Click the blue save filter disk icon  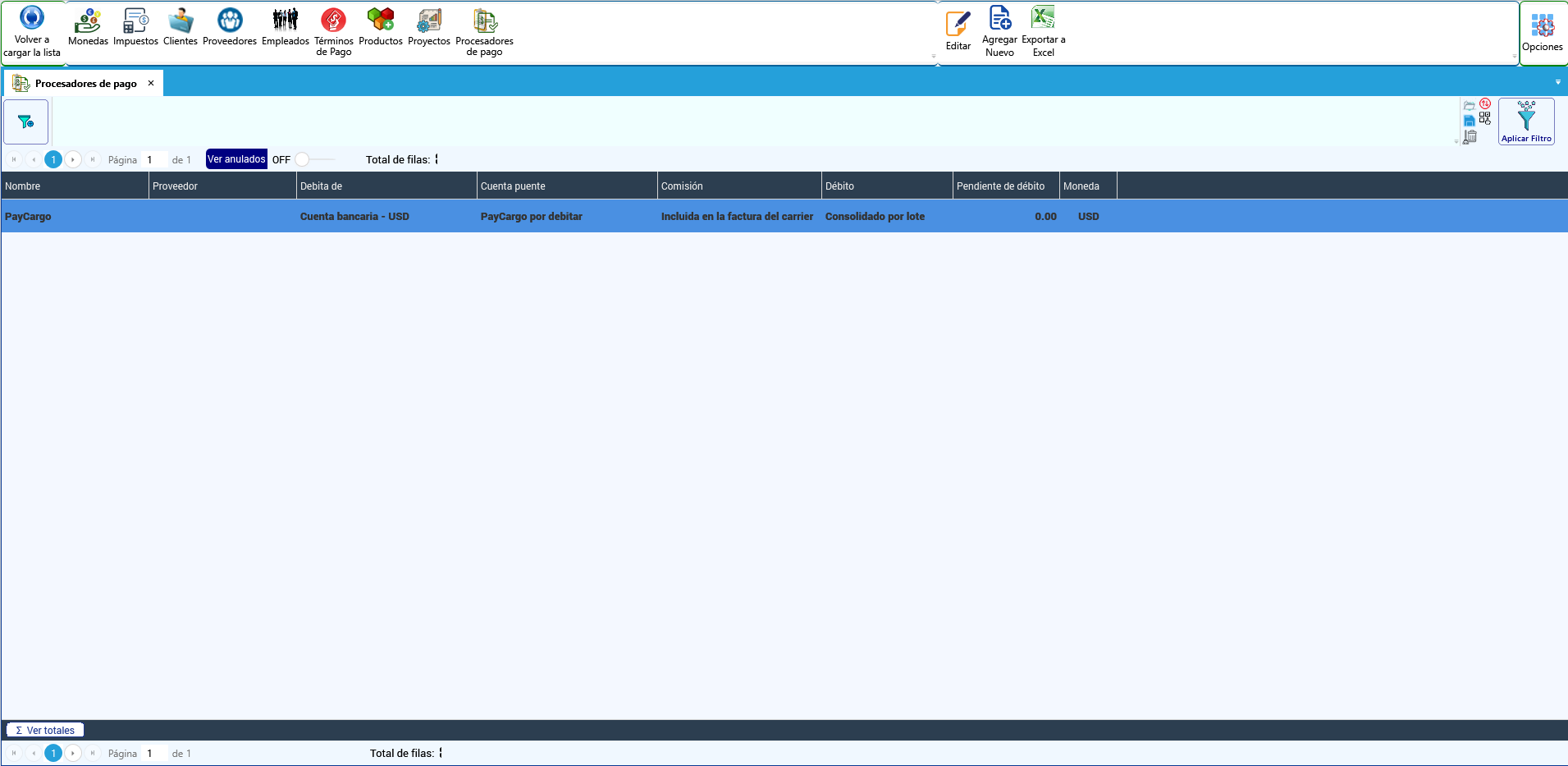coord(1470,121)
